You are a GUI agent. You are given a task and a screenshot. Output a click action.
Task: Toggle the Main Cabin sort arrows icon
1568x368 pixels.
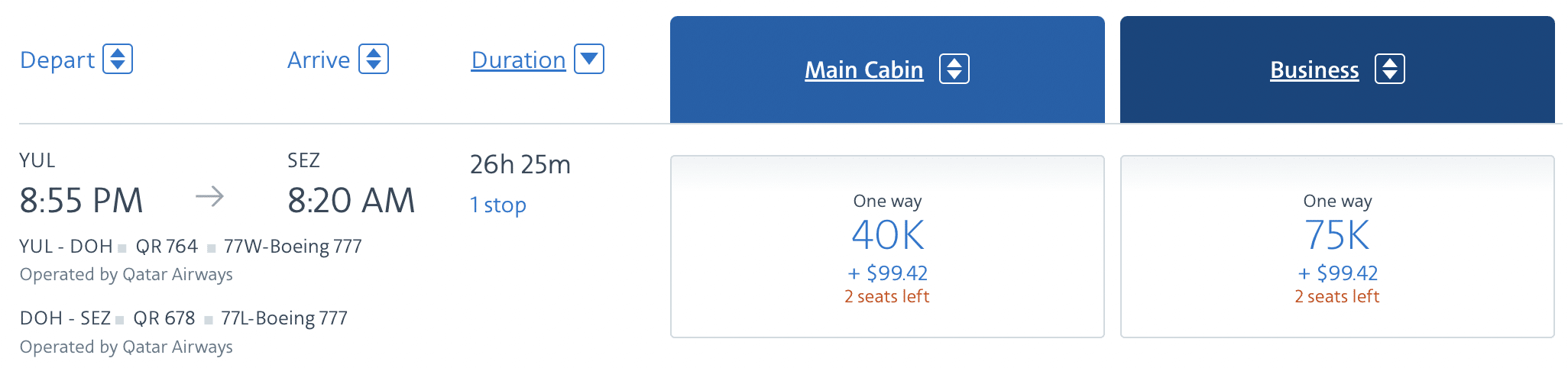tap(954, 69)
